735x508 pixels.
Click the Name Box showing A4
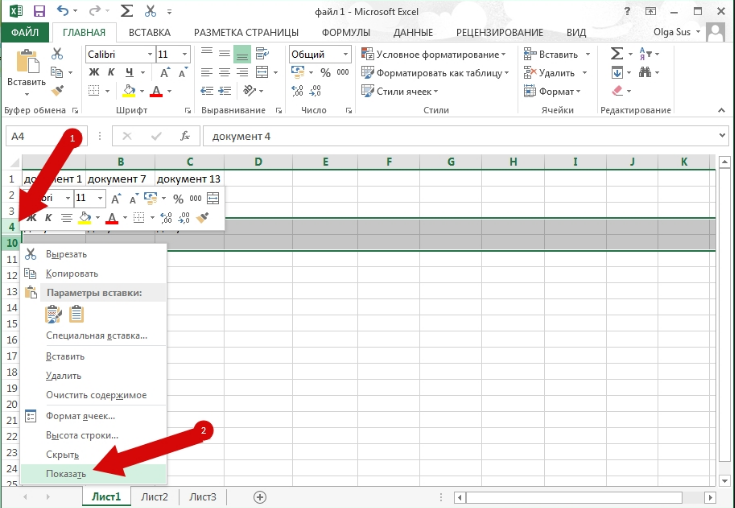click(x=46, y=136)
